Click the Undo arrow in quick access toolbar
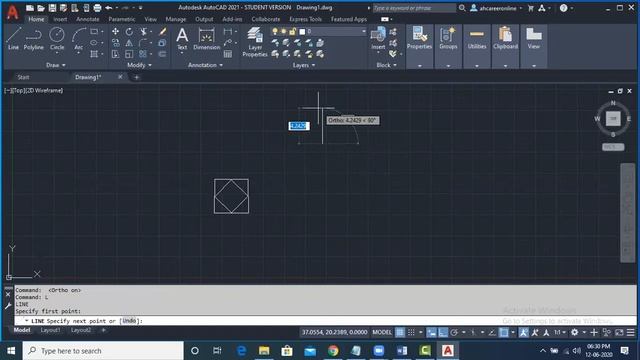The image size is (640, 360). [109, 8]
